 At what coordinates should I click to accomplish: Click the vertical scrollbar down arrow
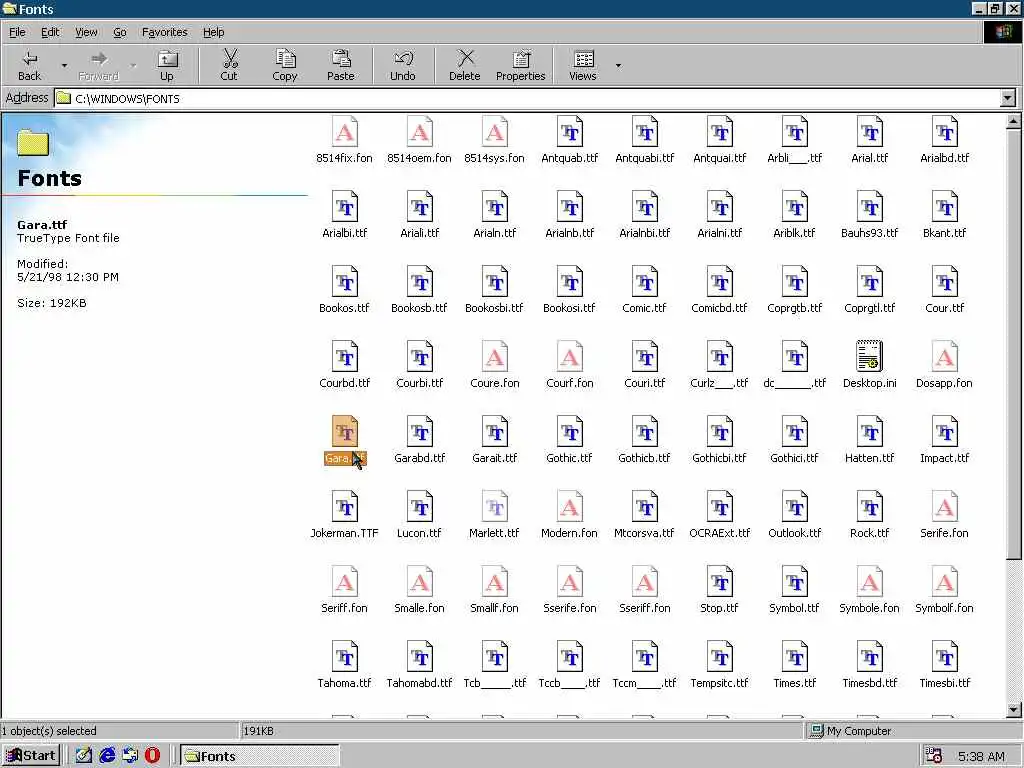point(1014,710)
